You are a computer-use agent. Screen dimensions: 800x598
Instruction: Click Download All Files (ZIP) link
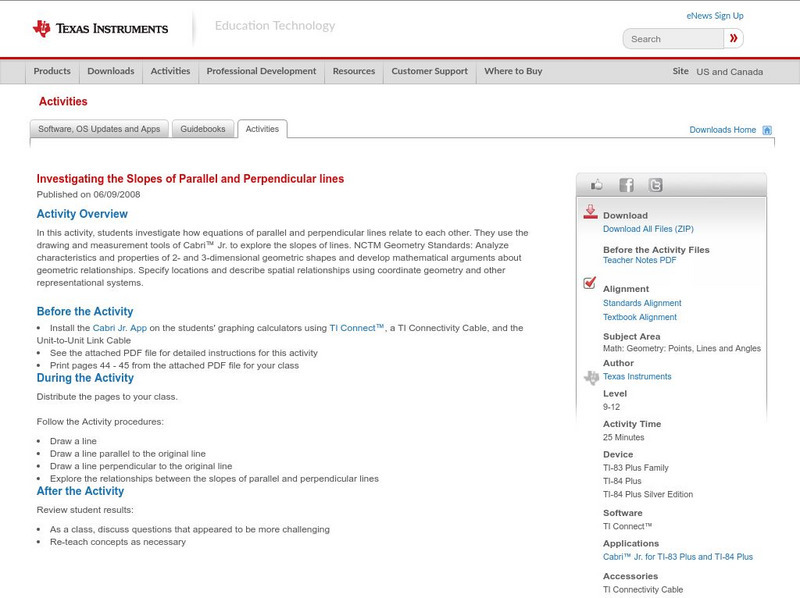(x=648, y=229)
